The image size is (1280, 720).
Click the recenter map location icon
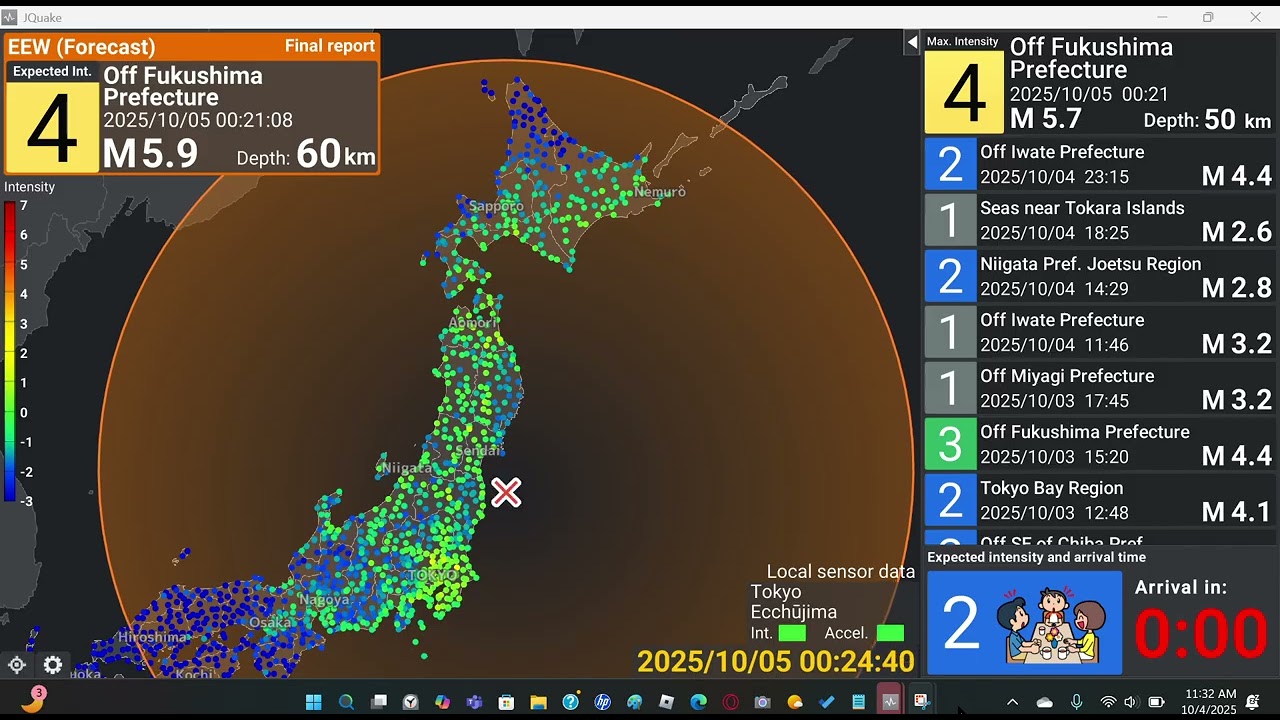(x=17, y=665)
